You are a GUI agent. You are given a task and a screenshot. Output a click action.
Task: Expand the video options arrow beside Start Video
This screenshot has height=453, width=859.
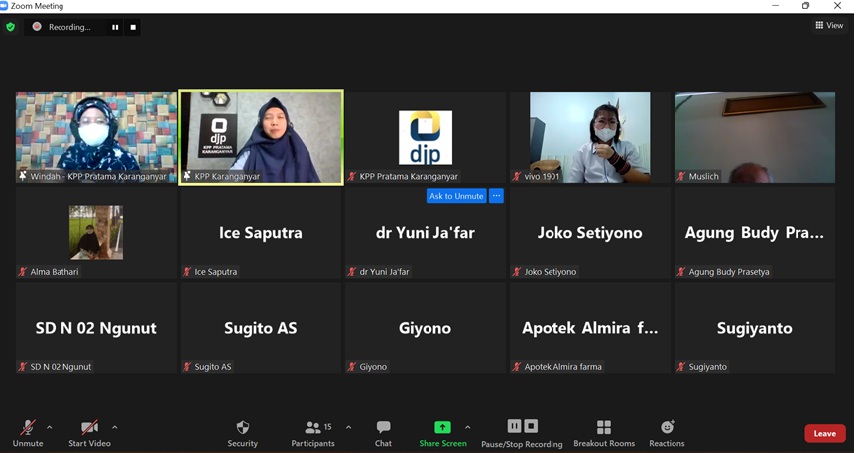[x=115, y=427]
